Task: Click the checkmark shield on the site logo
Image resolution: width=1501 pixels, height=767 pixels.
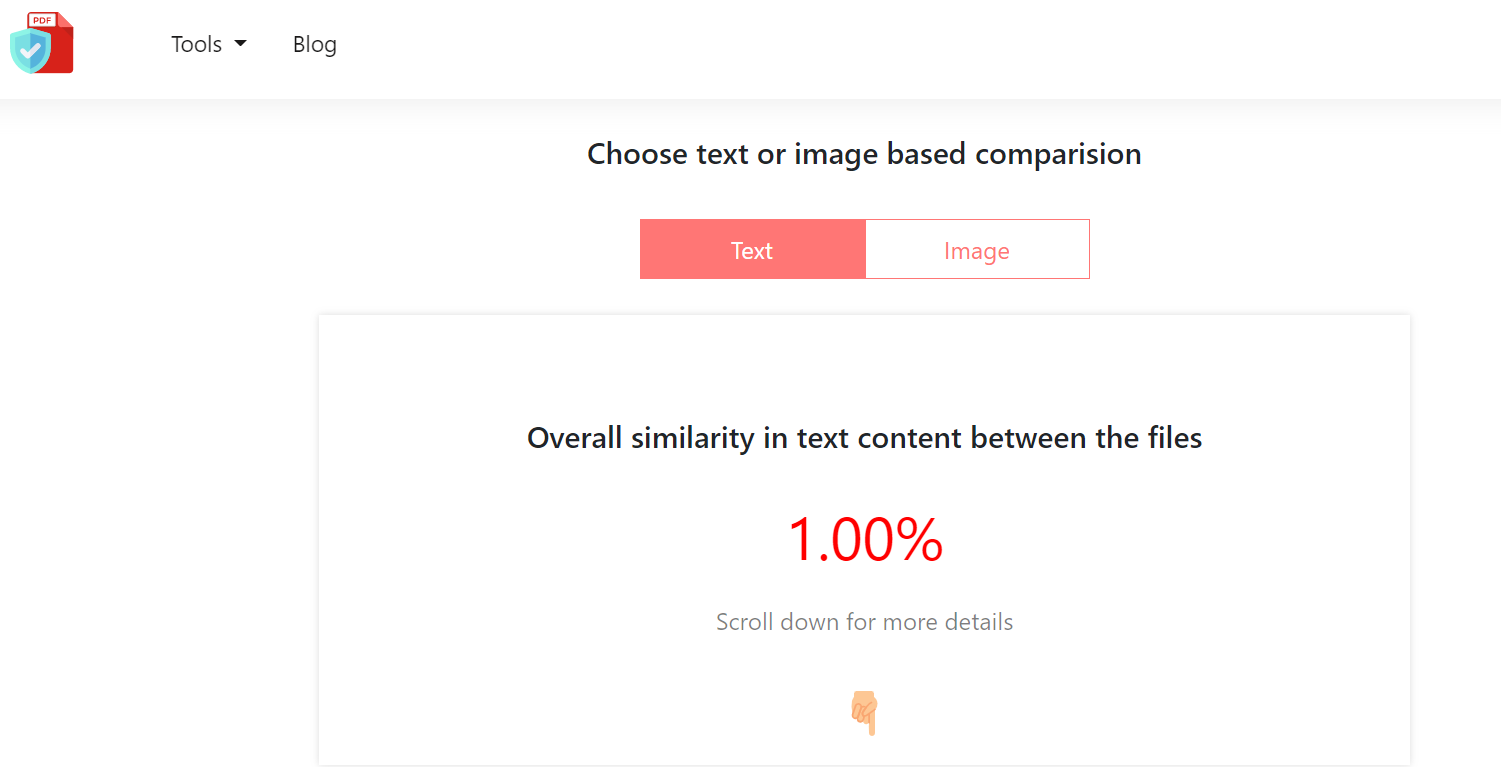Action: point(30,52)
